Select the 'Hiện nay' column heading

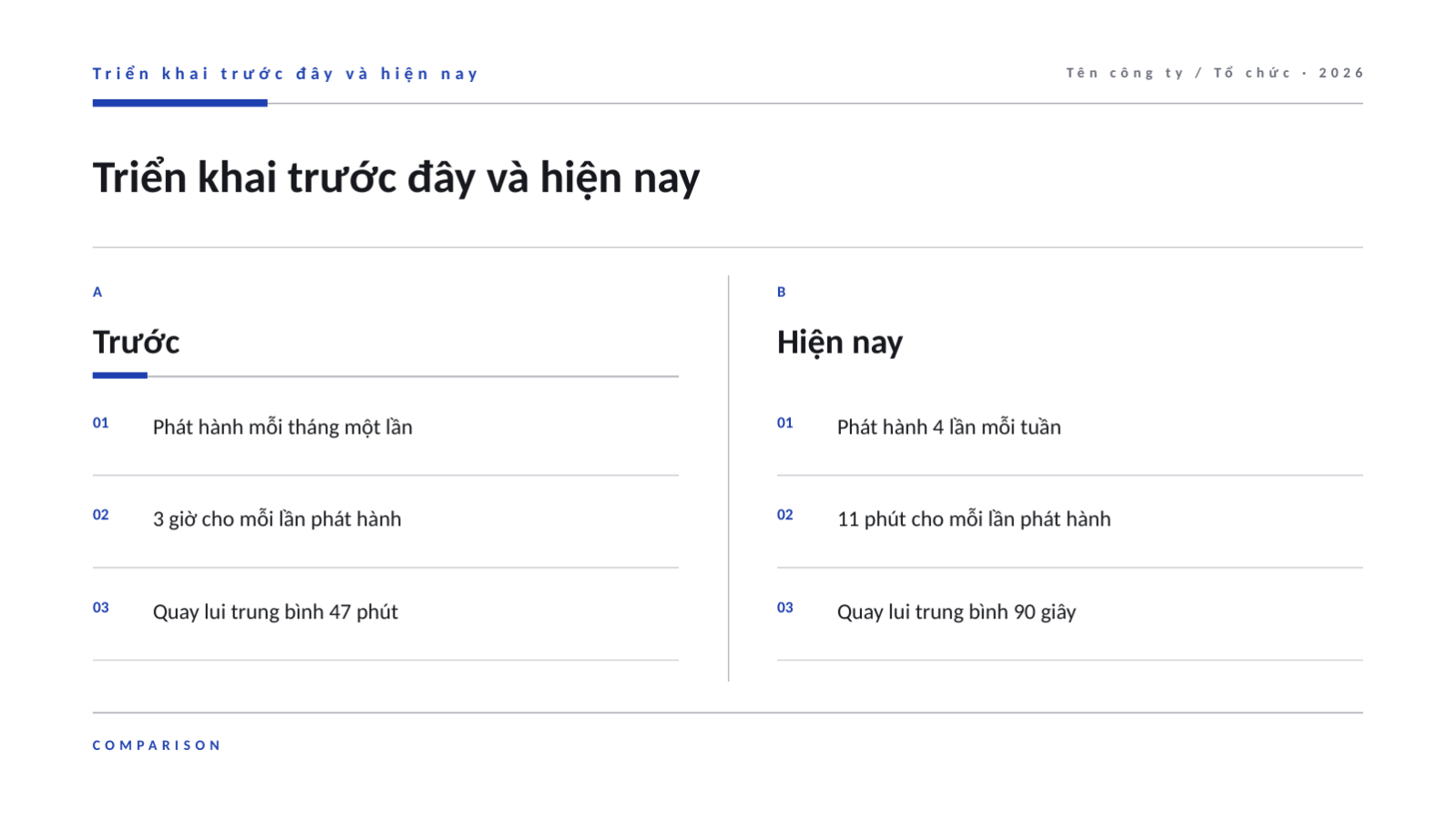point(840,343)
